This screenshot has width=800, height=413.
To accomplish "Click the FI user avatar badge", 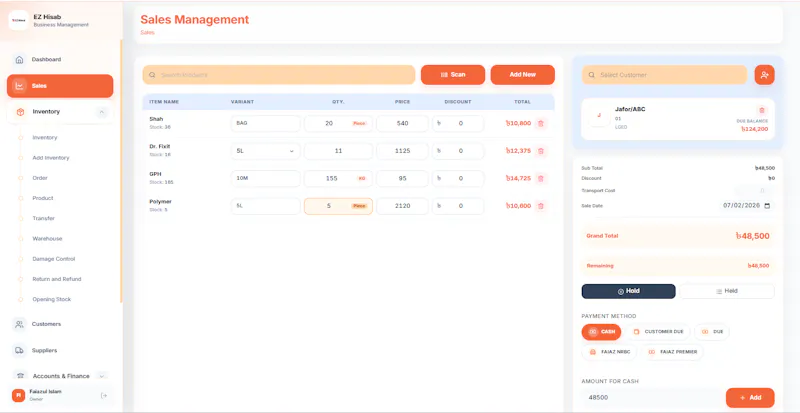I will [x=18, y=395].
